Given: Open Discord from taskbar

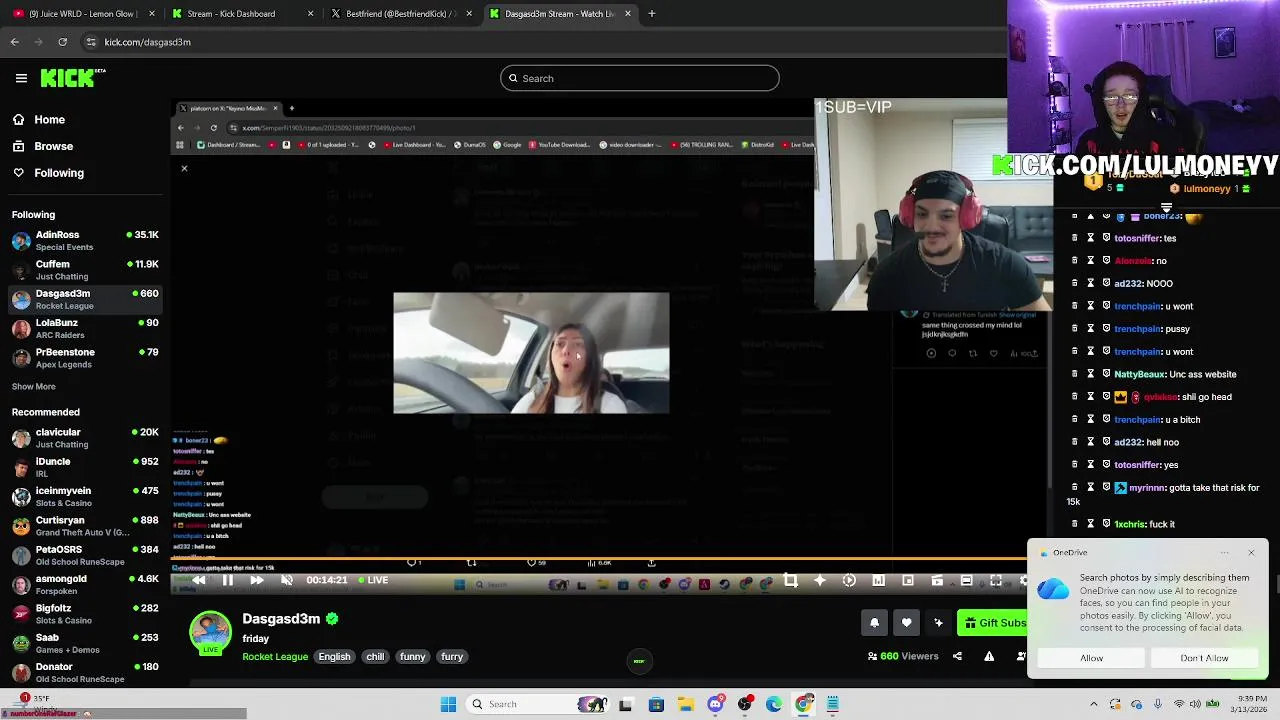Looking at the screenshot, I should click(x=715, y=704).
